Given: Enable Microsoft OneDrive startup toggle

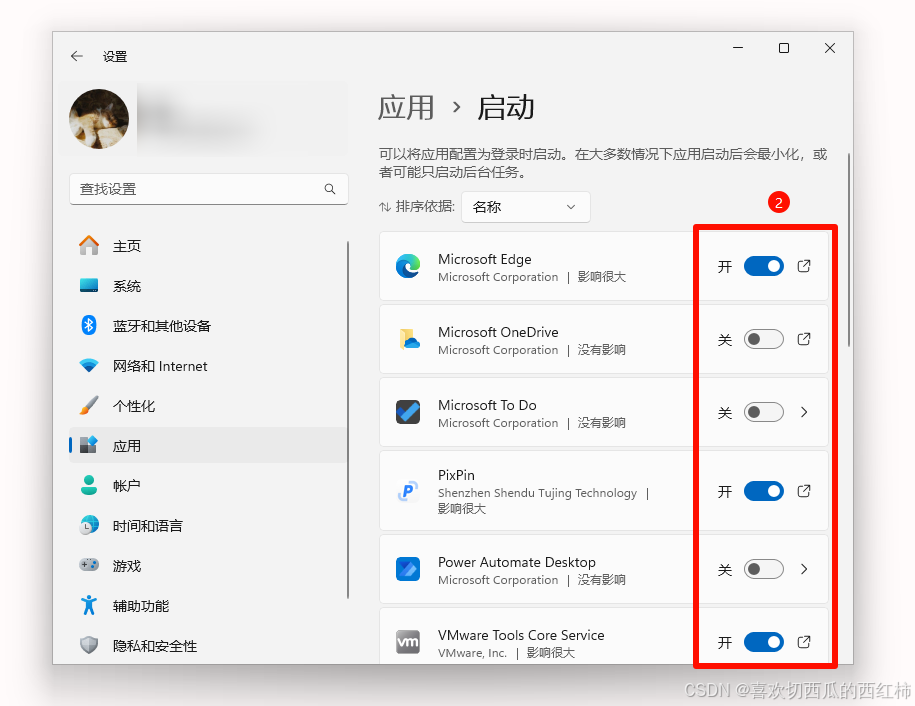Looking at the screenshot, I should tap(763, 339).
